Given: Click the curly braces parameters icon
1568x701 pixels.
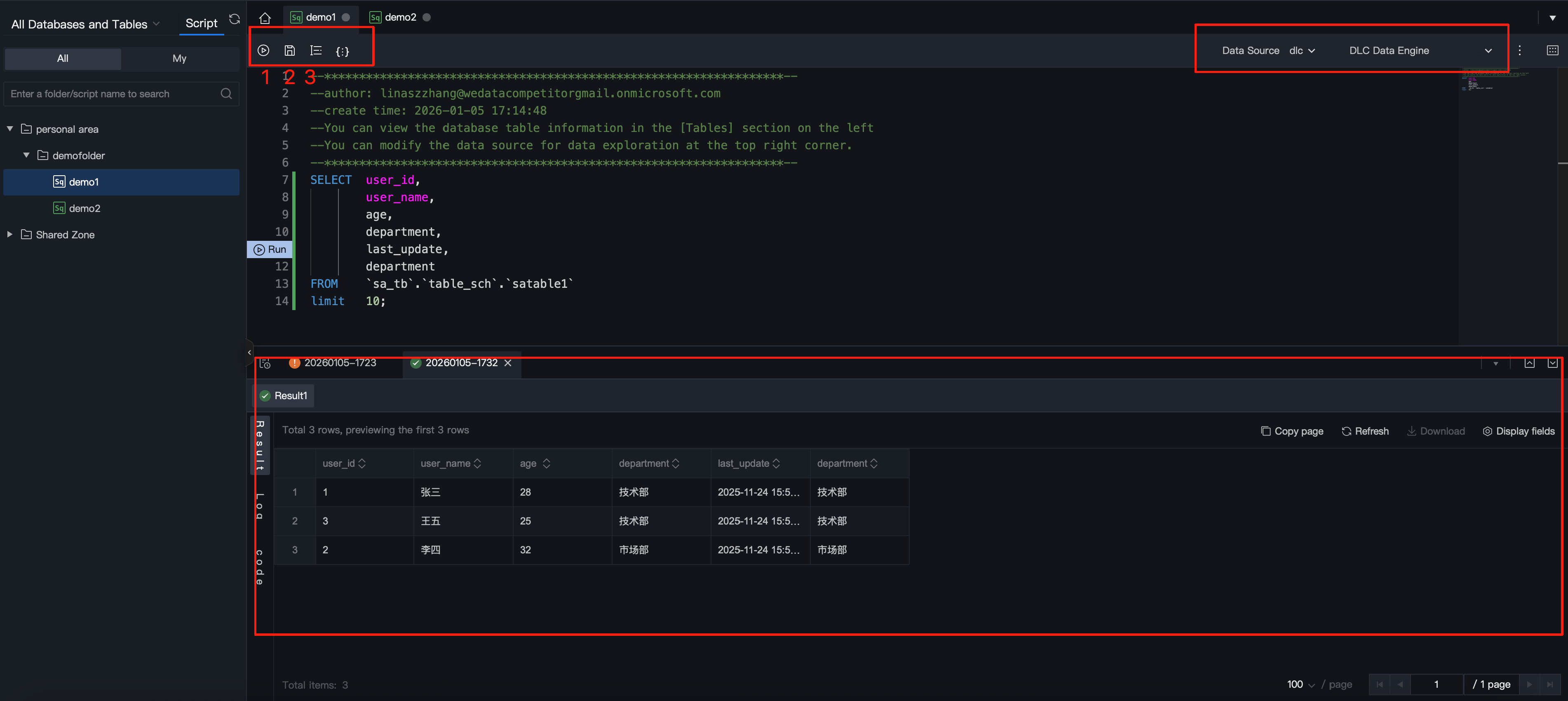Looking at the screenshot, I should [x=342, y=51].
